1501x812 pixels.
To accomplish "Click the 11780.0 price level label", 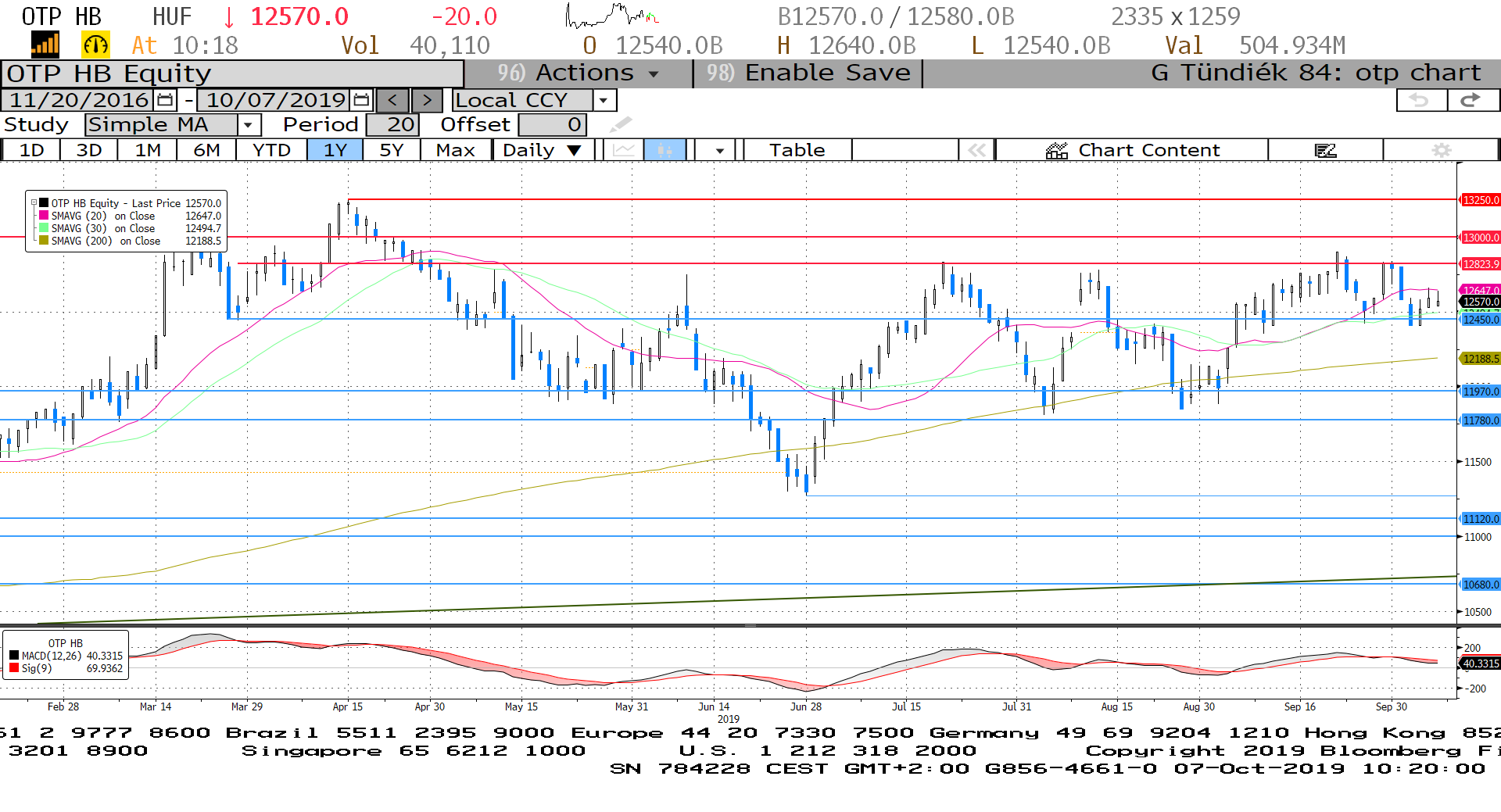I will [x=1481, y=420].
